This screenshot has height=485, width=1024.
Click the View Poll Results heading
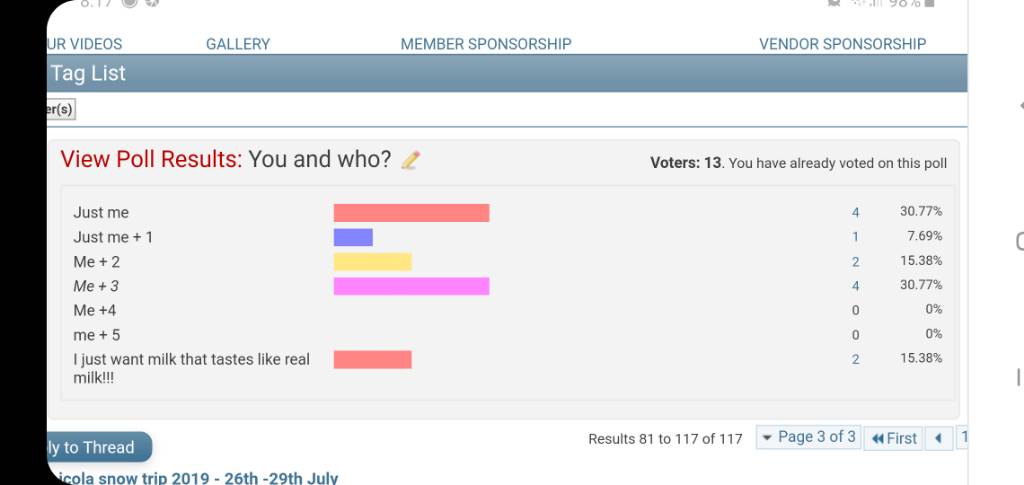click(152, 159)
